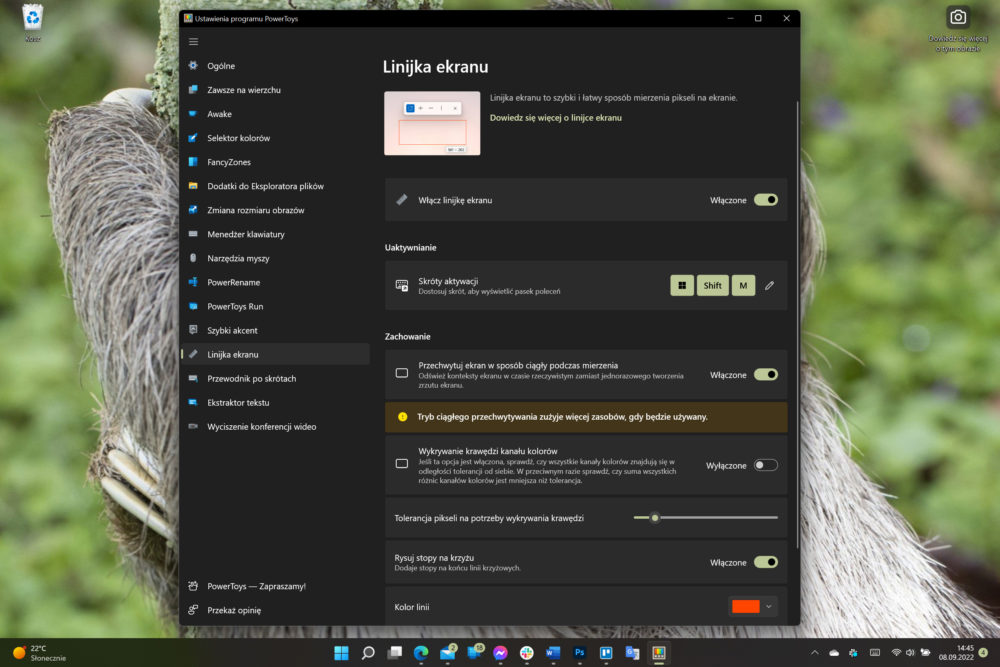Select FancyZones in the sidebar
Image resolution: width=1000 pixels, height=667 pixels.
[x=276, y=162]
